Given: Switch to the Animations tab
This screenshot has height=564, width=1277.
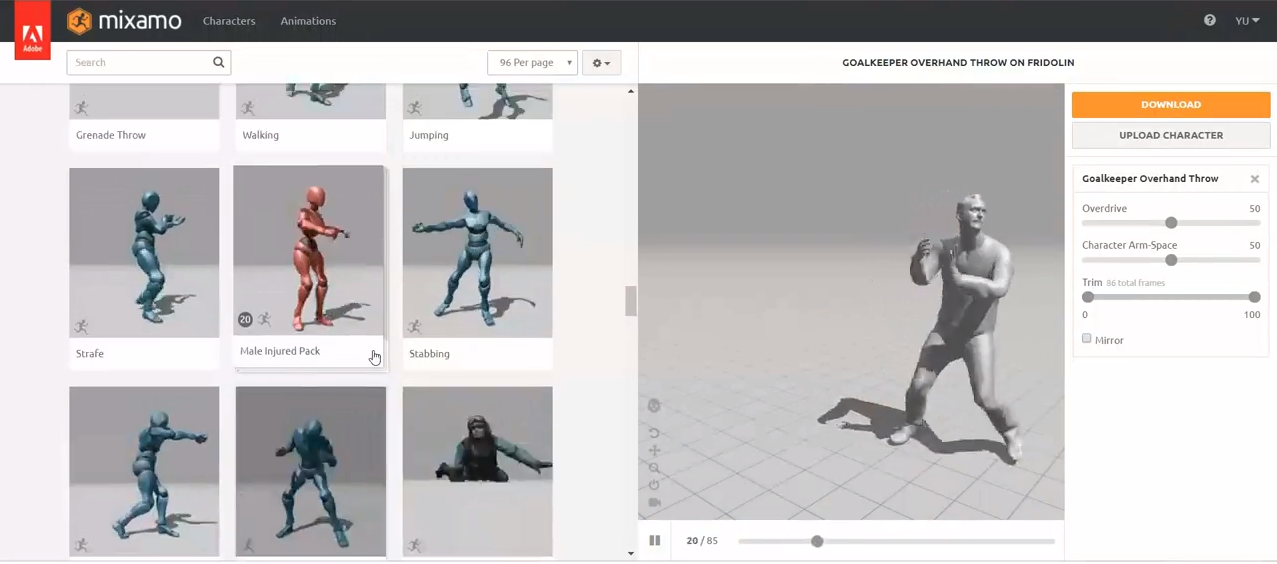Looking at the screenshot, I should point(308,21).
